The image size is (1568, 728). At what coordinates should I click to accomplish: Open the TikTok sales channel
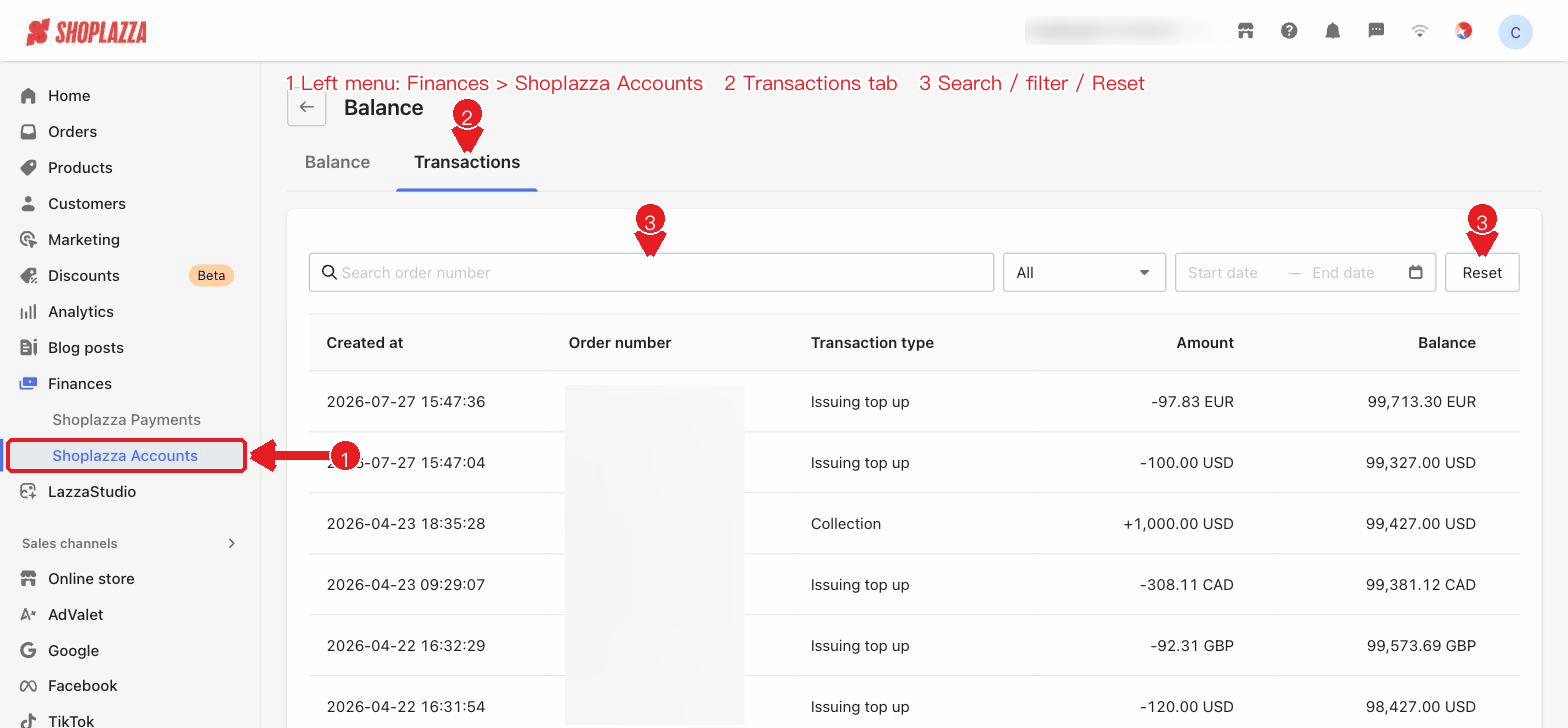point(71,720)
